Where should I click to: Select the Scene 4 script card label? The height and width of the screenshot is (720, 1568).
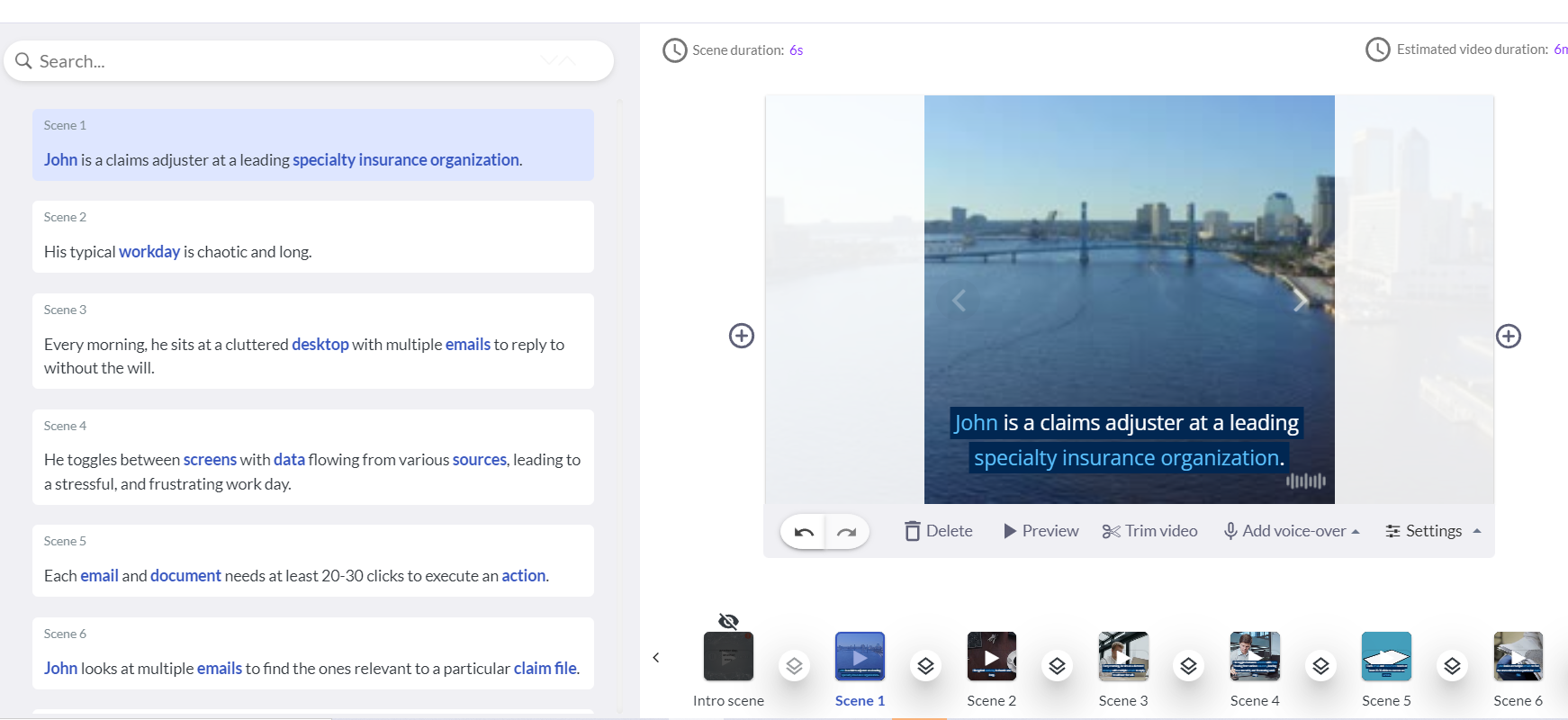[65, 426]
